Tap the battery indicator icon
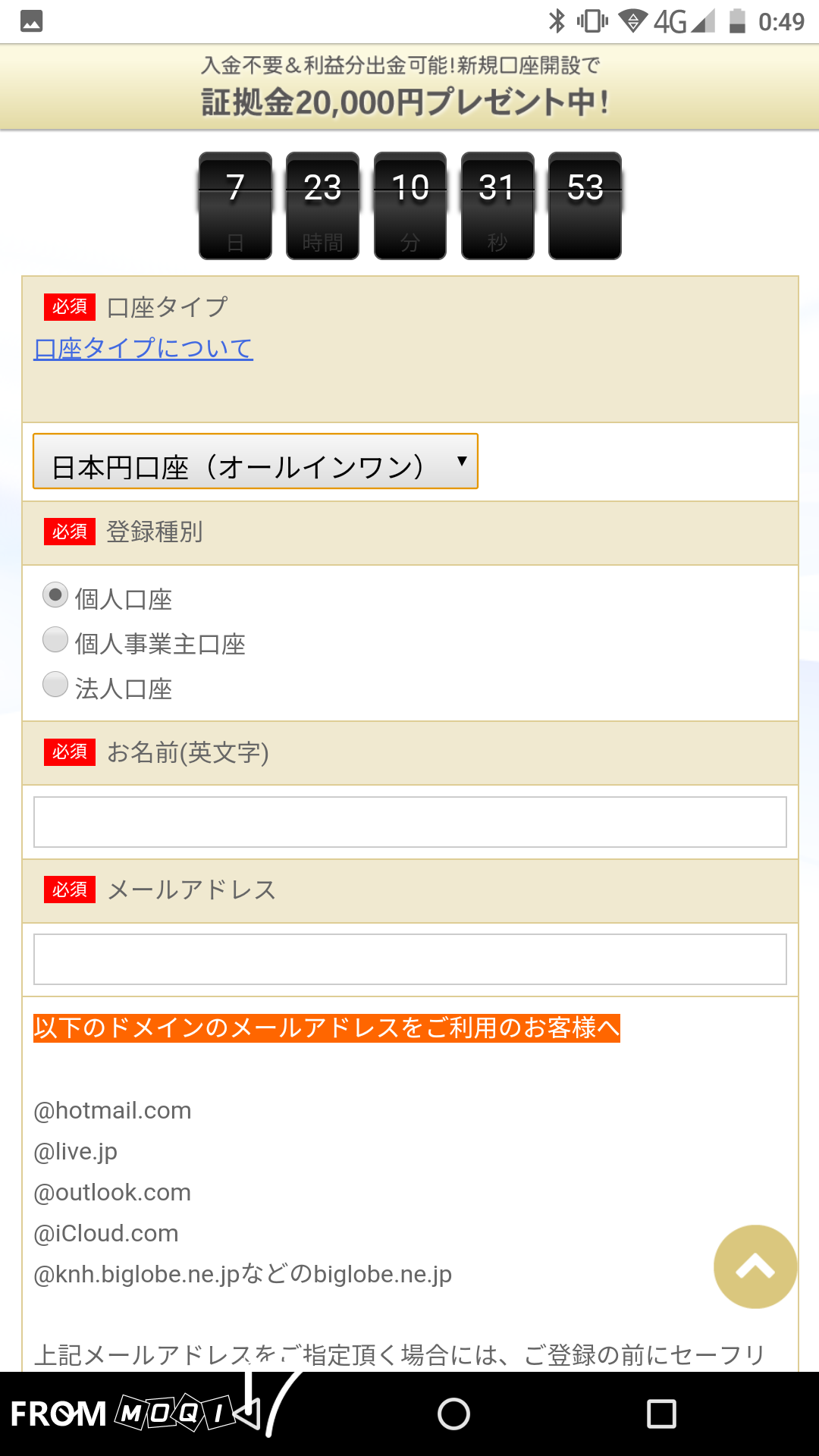 point(737,21)
